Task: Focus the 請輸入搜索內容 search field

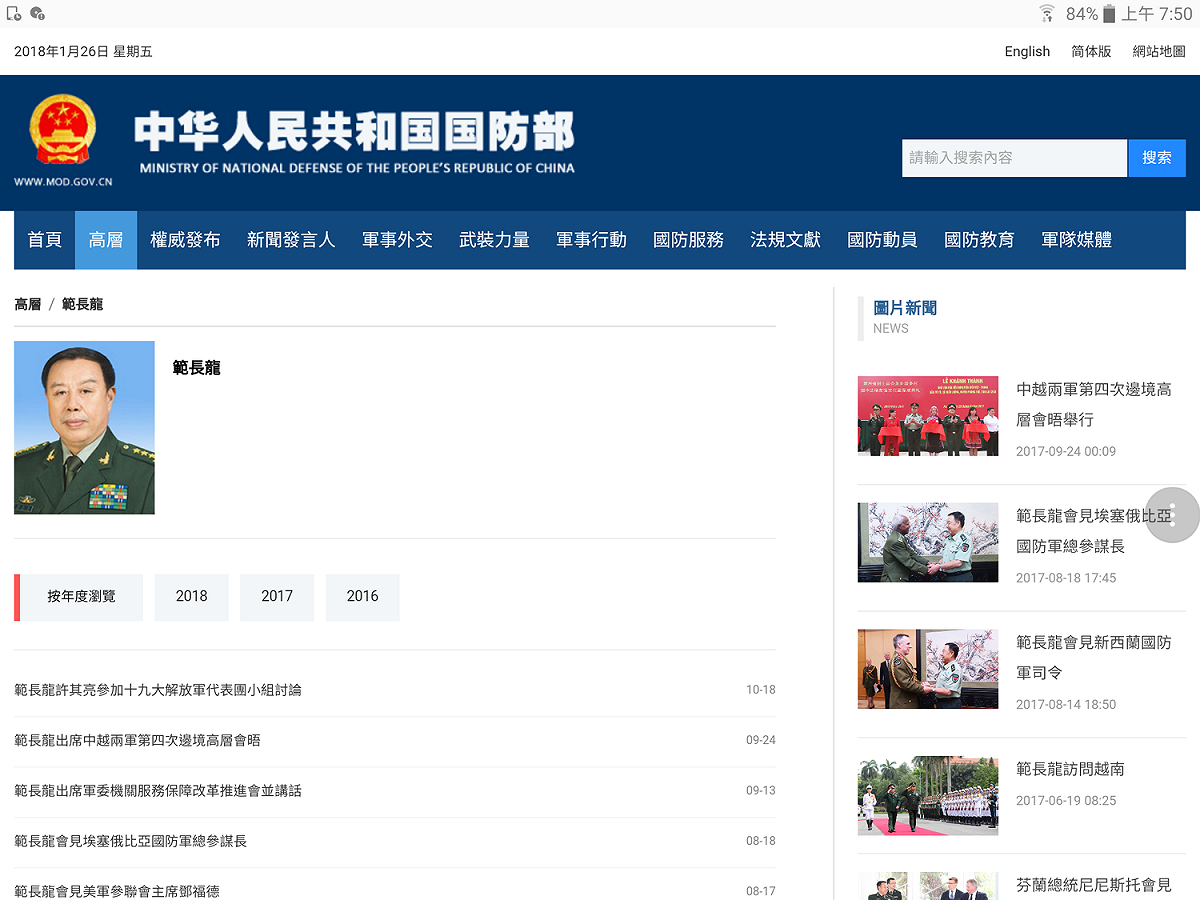Action: coord(1014,158)
